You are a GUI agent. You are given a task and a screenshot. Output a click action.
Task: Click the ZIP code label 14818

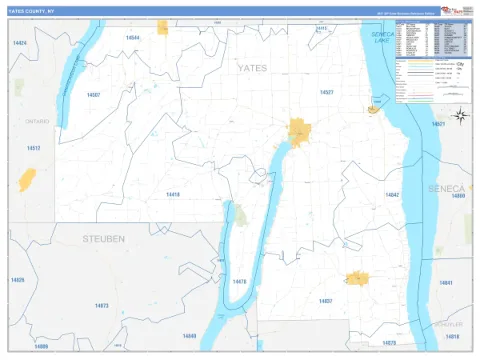point(452,337)
